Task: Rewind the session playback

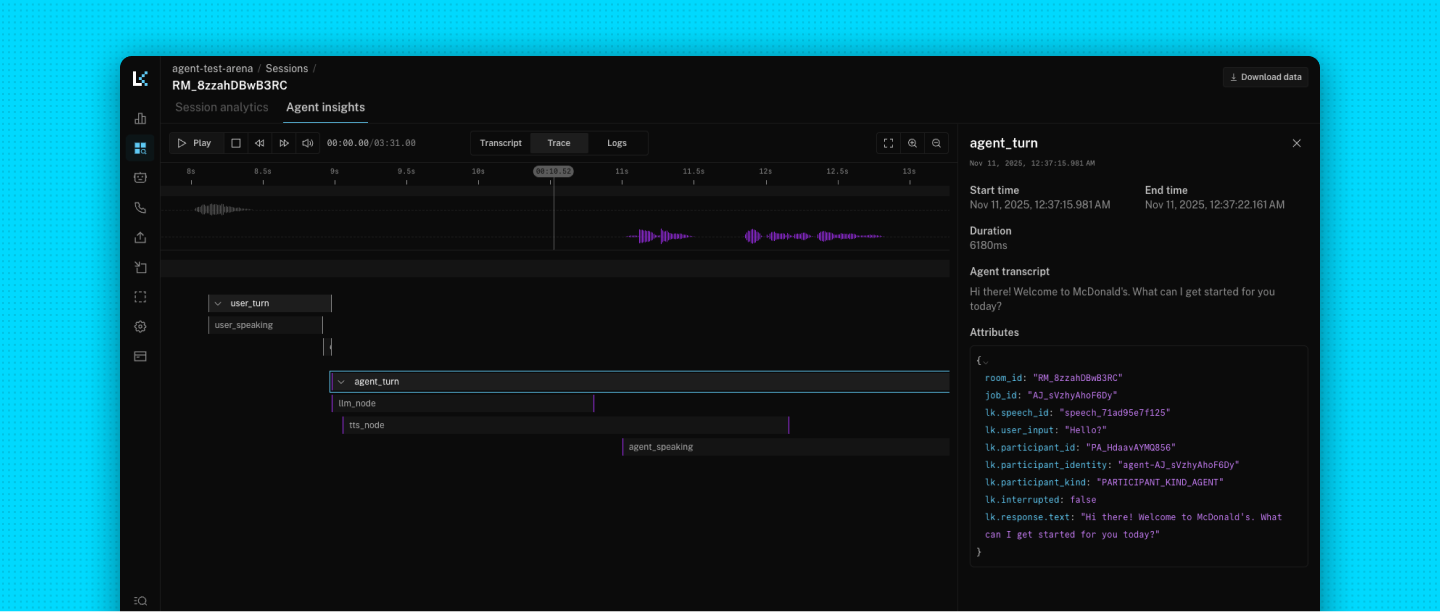Action: tap(260, 143)
